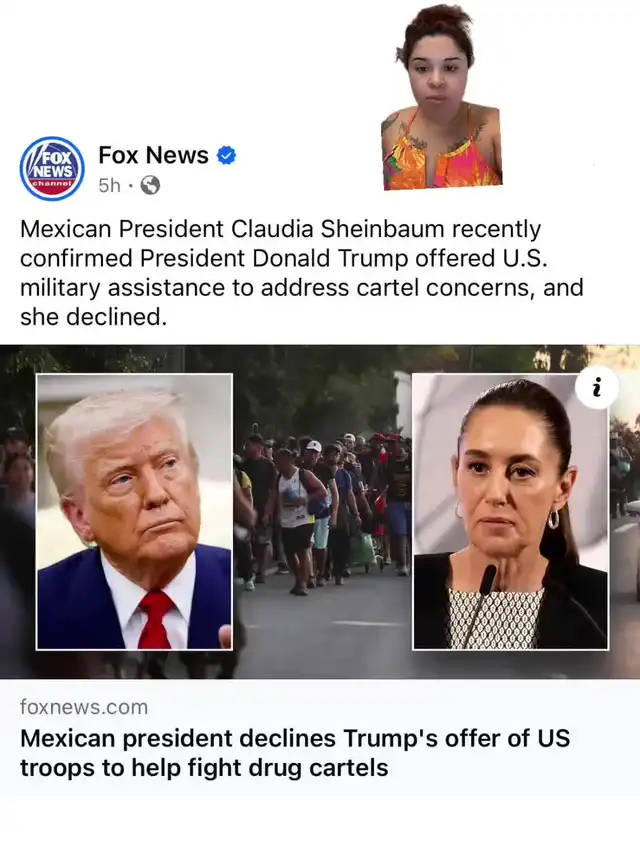Open the '5h' post timestamp
The width and height of the screenshot is (640, 853).
(109, 186)
